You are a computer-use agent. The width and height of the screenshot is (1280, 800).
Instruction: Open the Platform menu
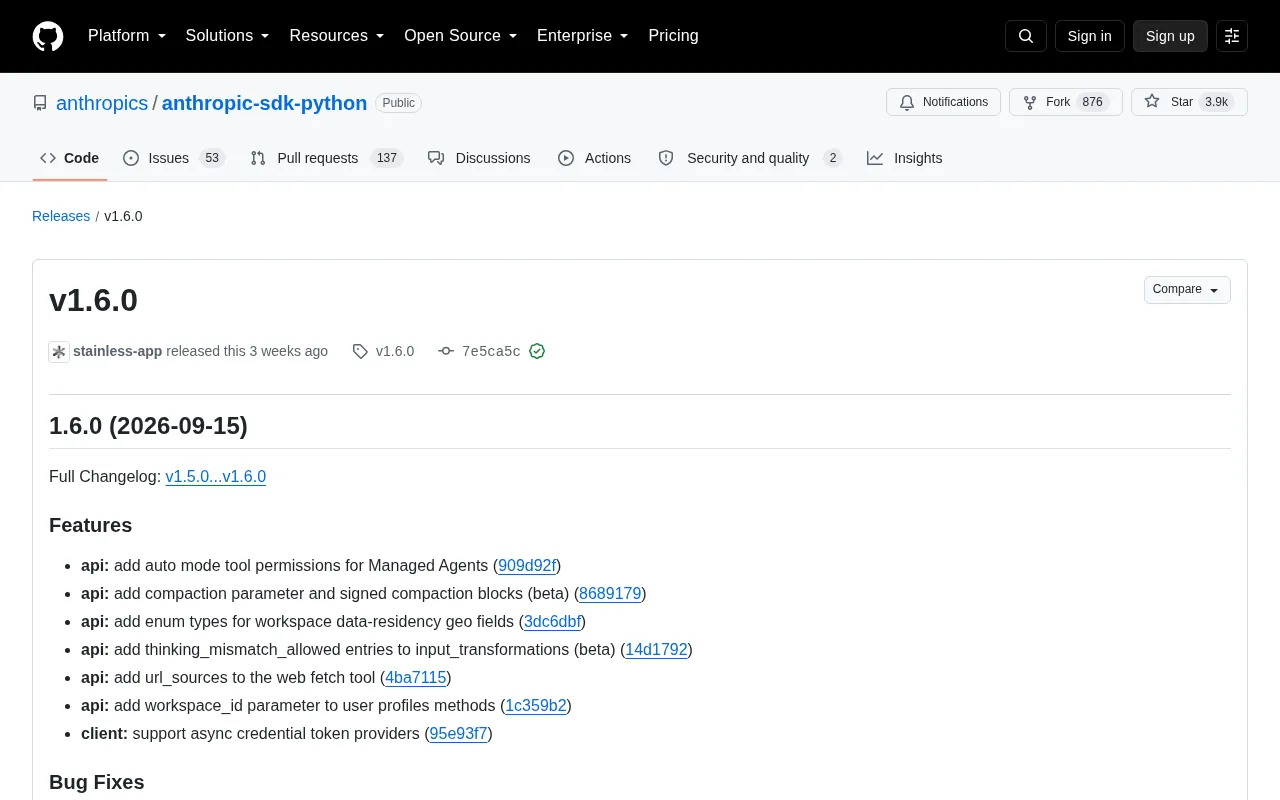[127, 36]
